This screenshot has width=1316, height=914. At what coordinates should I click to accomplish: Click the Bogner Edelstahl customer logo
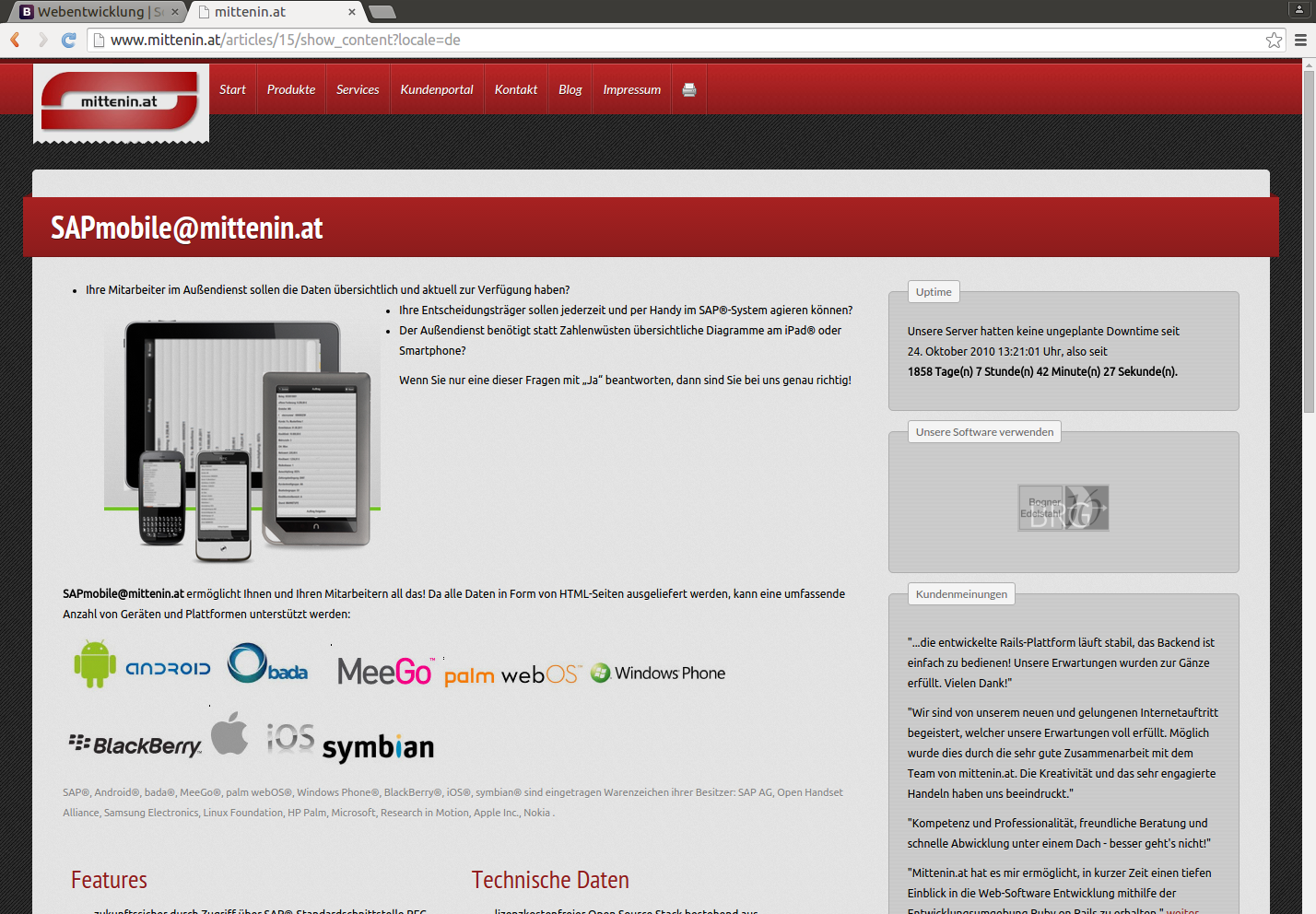1063,508
